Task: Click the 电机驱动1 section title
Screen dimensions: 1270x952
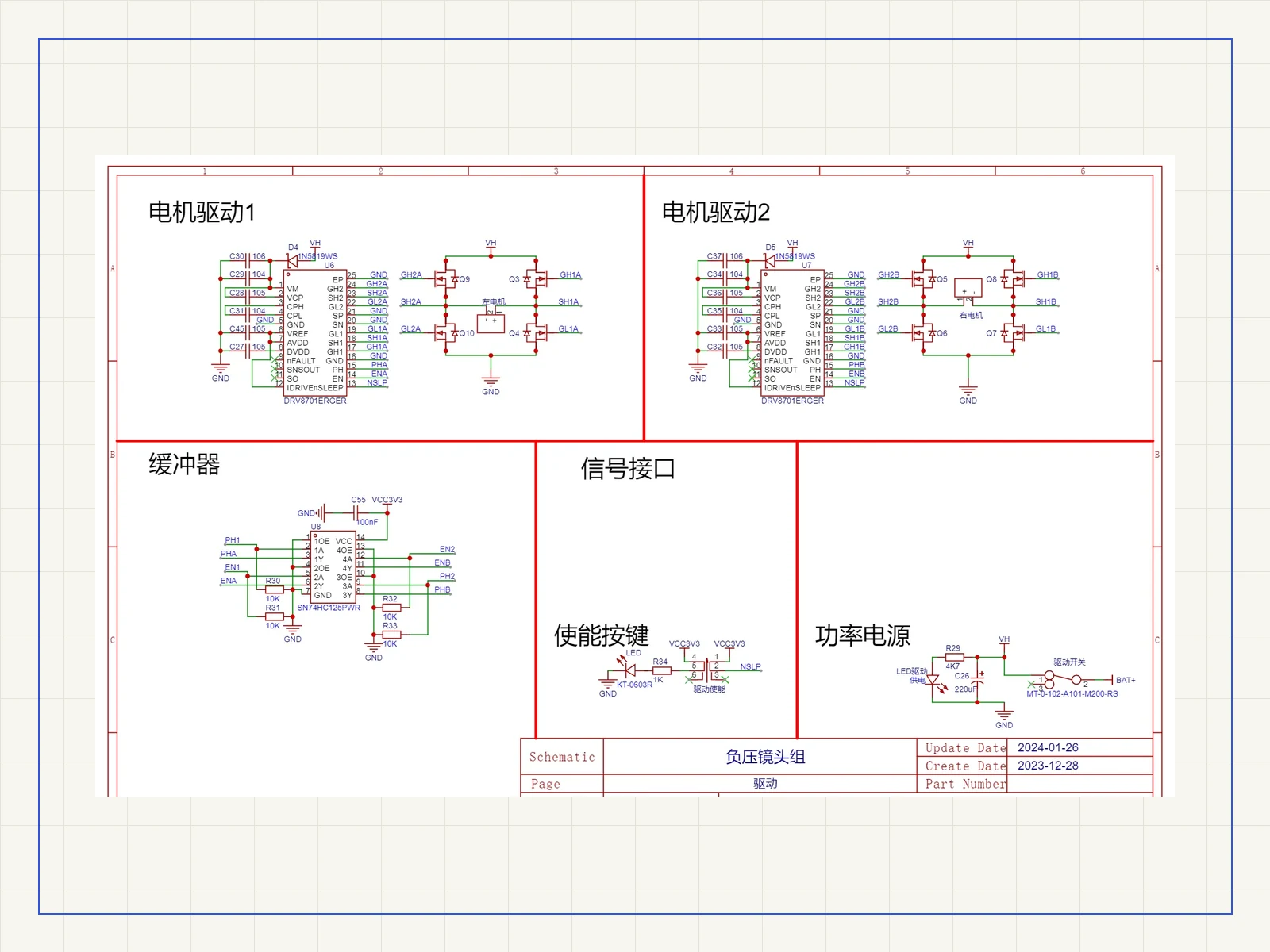Action: coord(202,213)
